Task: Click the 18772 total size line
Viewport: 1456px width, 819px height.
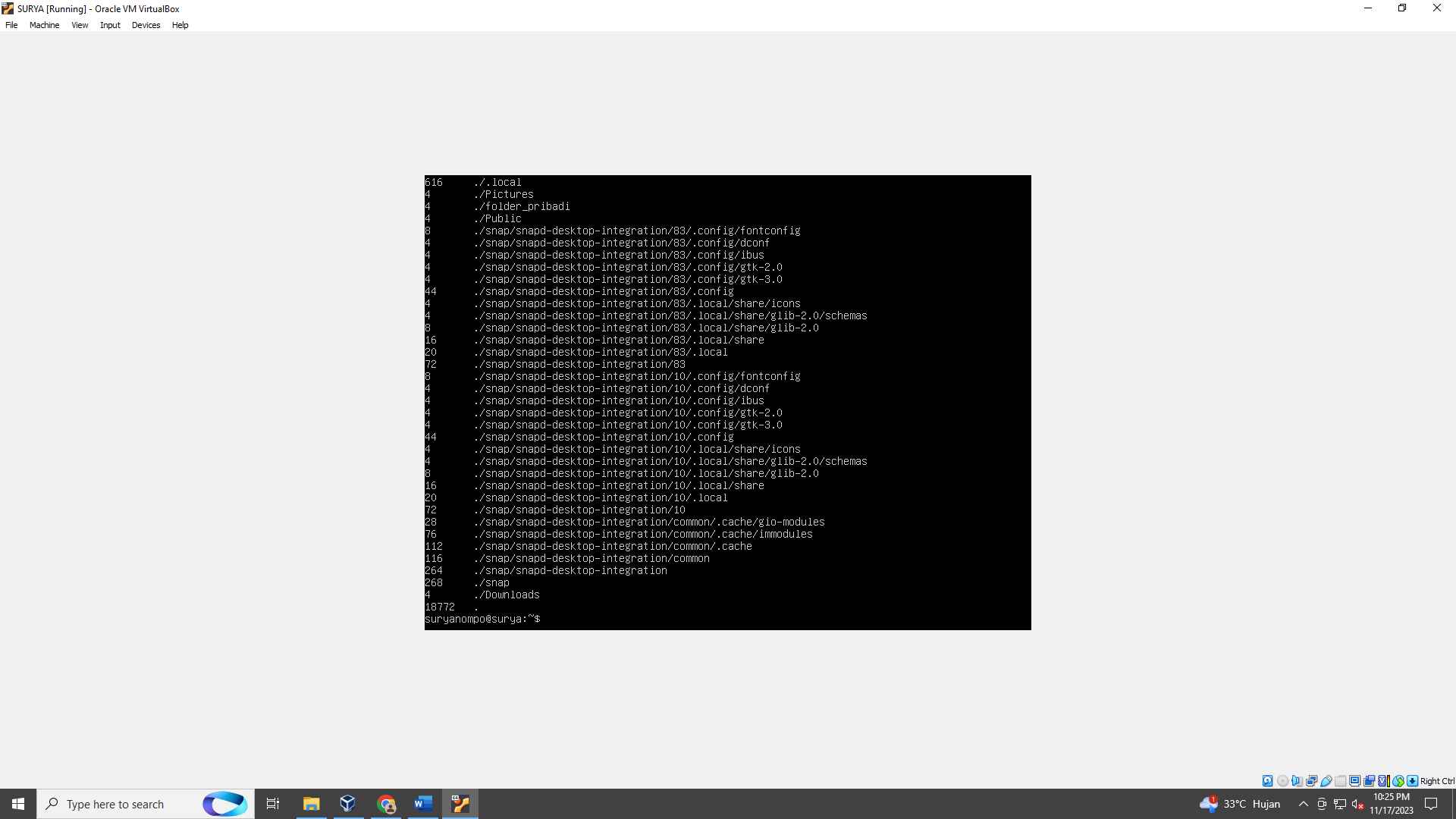Action: click(452, 607)
